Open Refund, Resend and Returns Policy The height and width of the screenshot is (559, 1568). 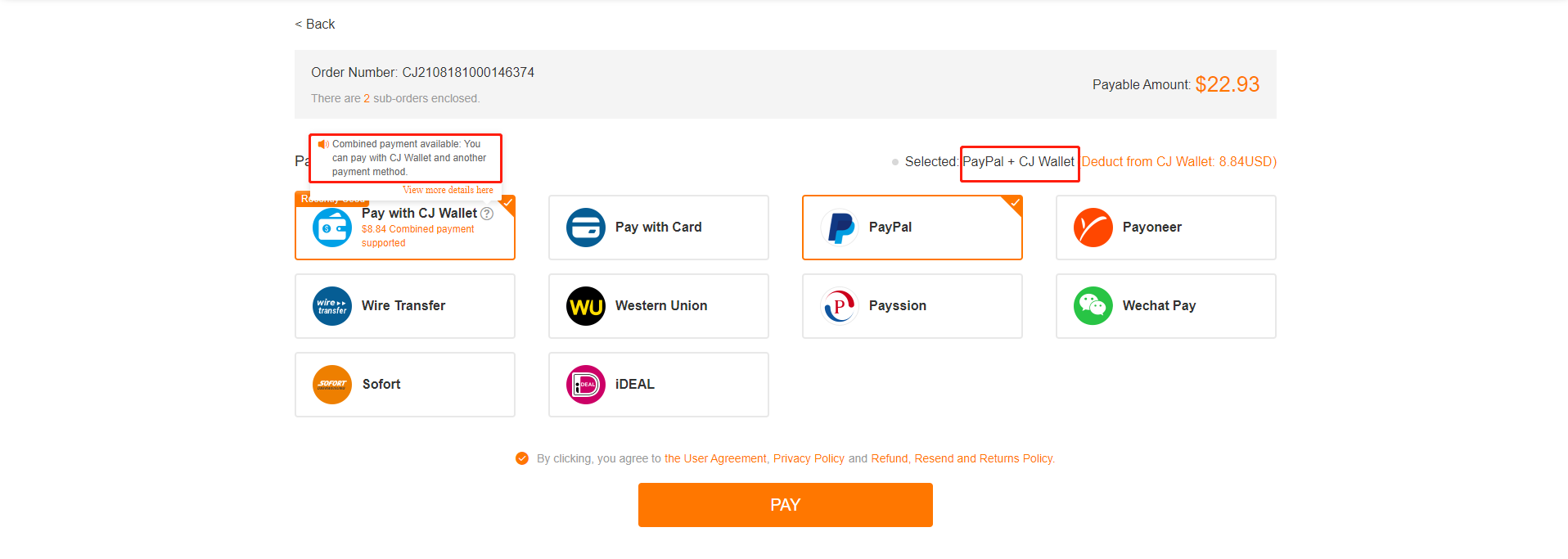pos(962,458)
